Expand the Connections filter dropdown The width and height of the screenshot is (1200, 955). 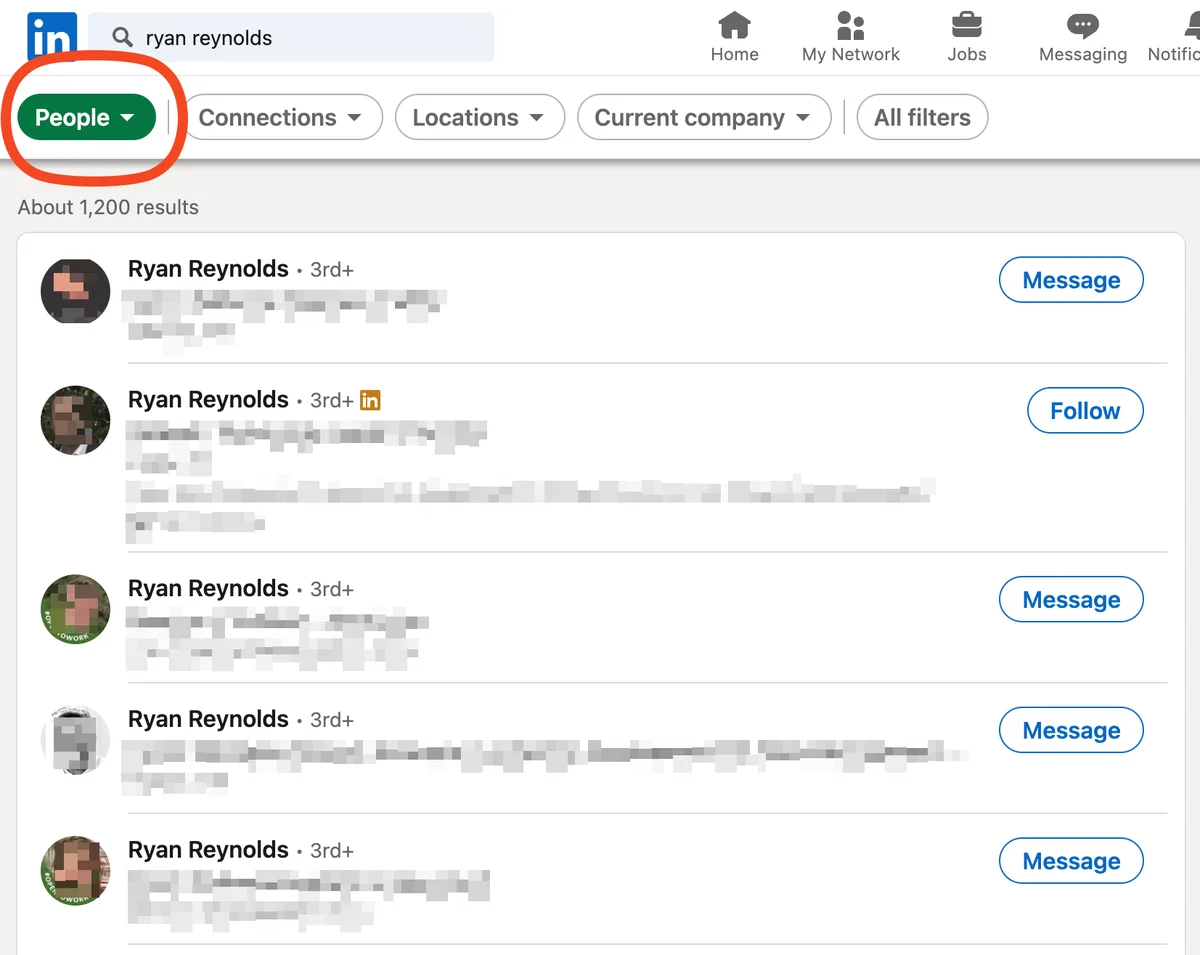pos(282,118)
